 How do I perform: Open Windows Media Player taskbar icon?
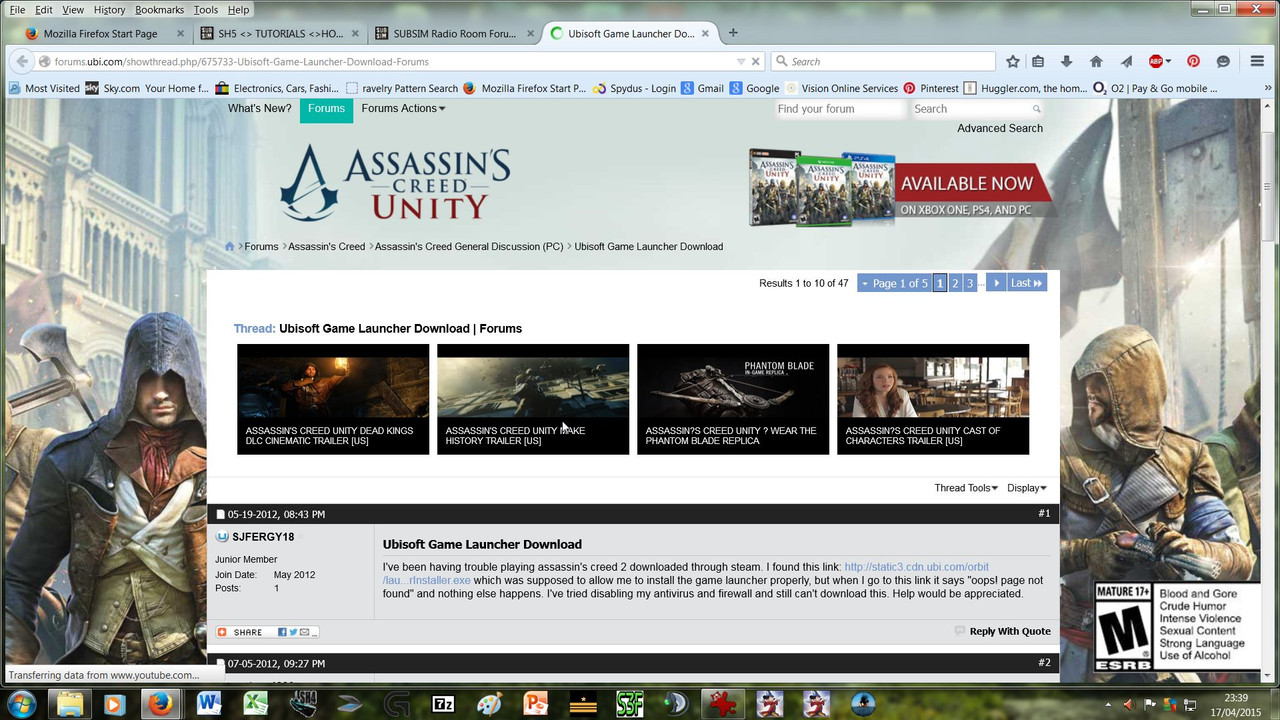[x=116, y=703]
